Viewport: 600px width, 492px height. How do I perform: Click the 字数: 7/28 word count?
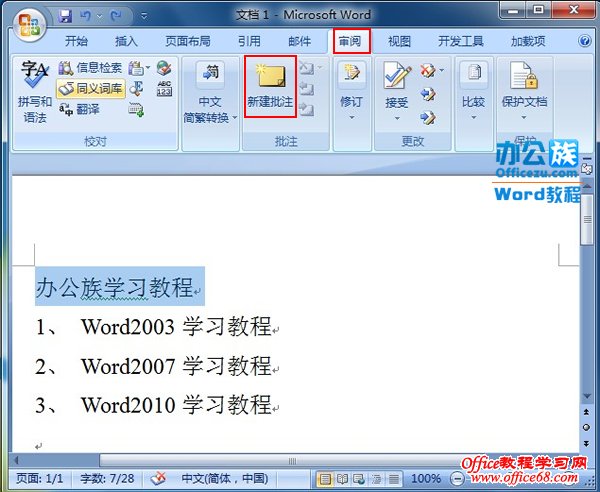pos(107,478)
